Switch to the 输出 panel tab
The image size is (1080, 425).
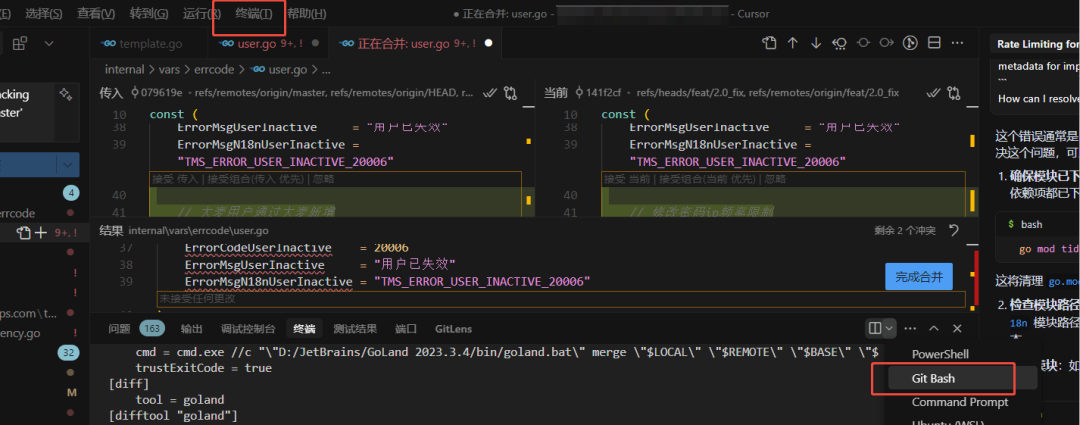[191, 329]
